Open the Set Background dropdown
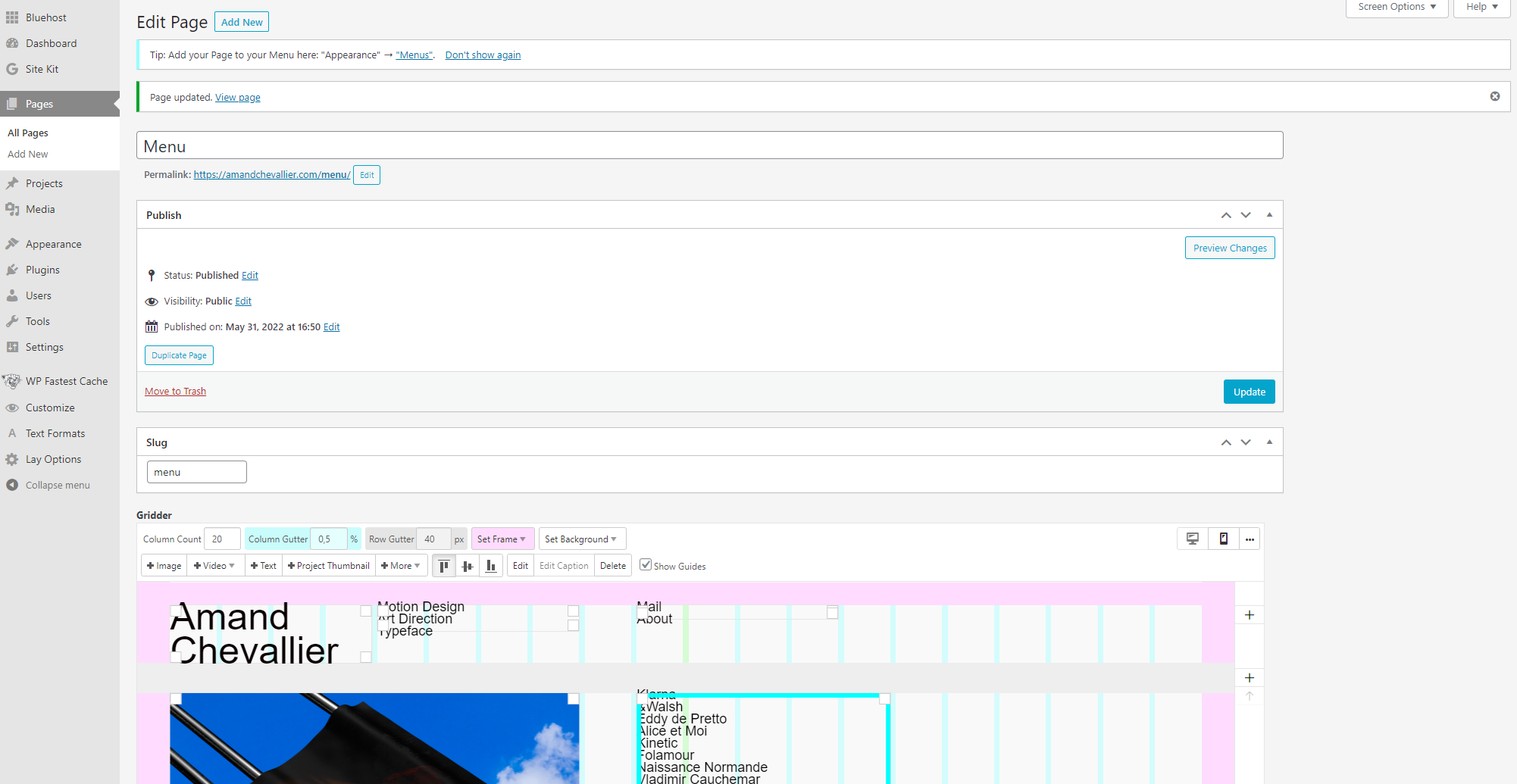Image resolution: width=1517 pixels, height=784 pixels. [581, 539]
